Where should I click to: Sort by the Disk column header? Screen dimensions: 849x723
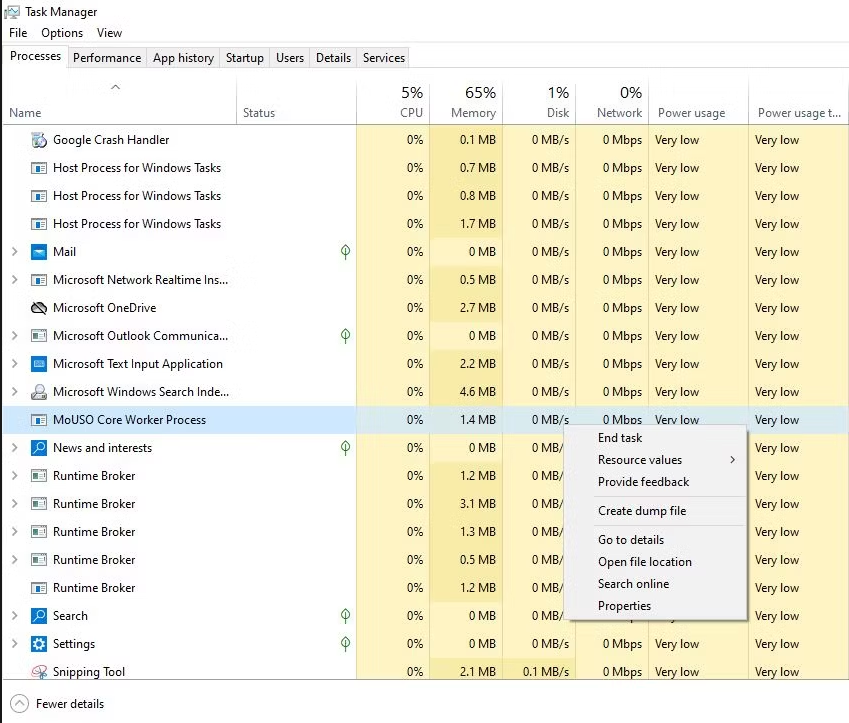click(x=539, y=101)
